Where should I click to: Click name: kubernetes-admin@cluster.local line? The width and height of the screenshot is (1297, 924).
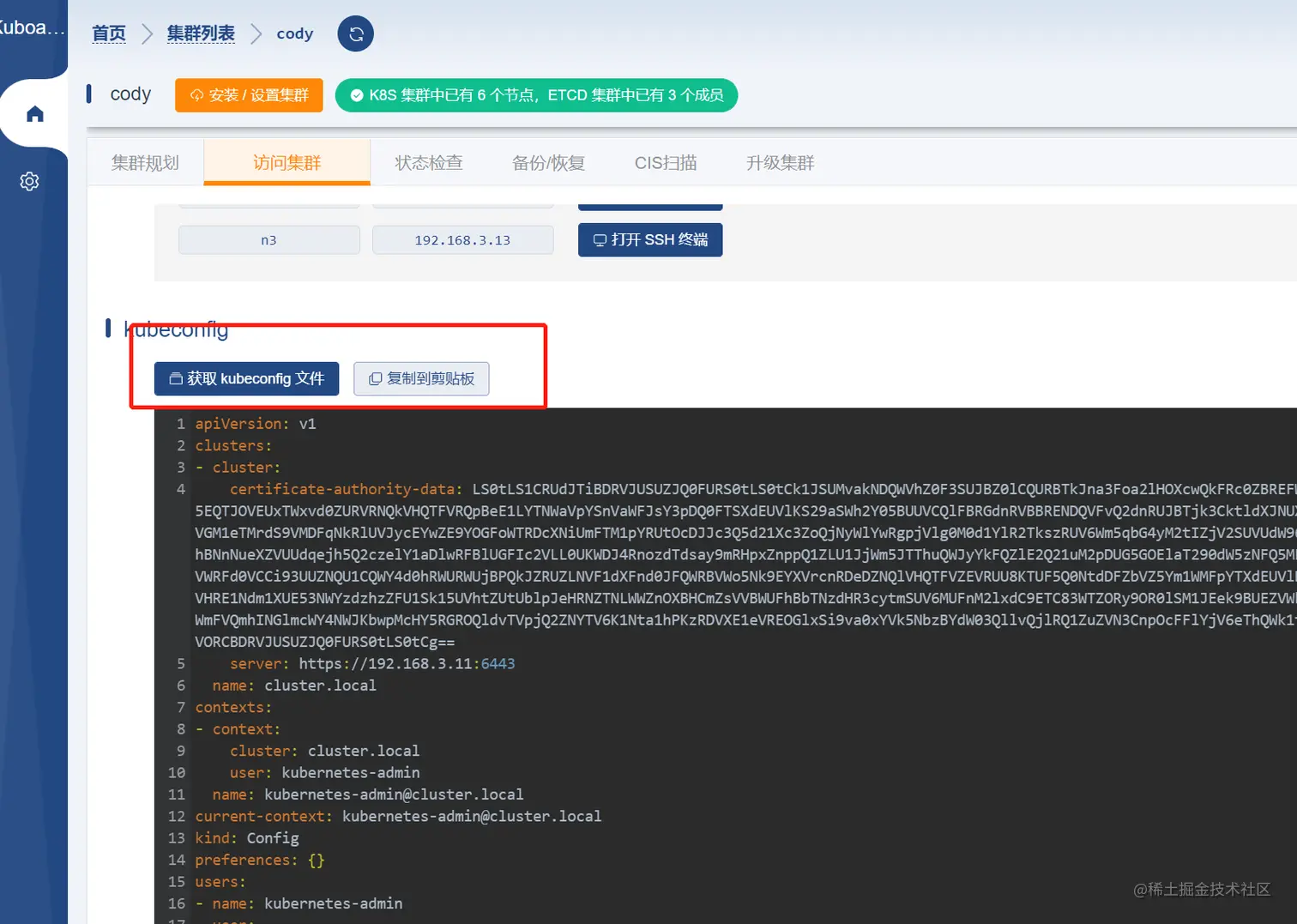[368, 794]
